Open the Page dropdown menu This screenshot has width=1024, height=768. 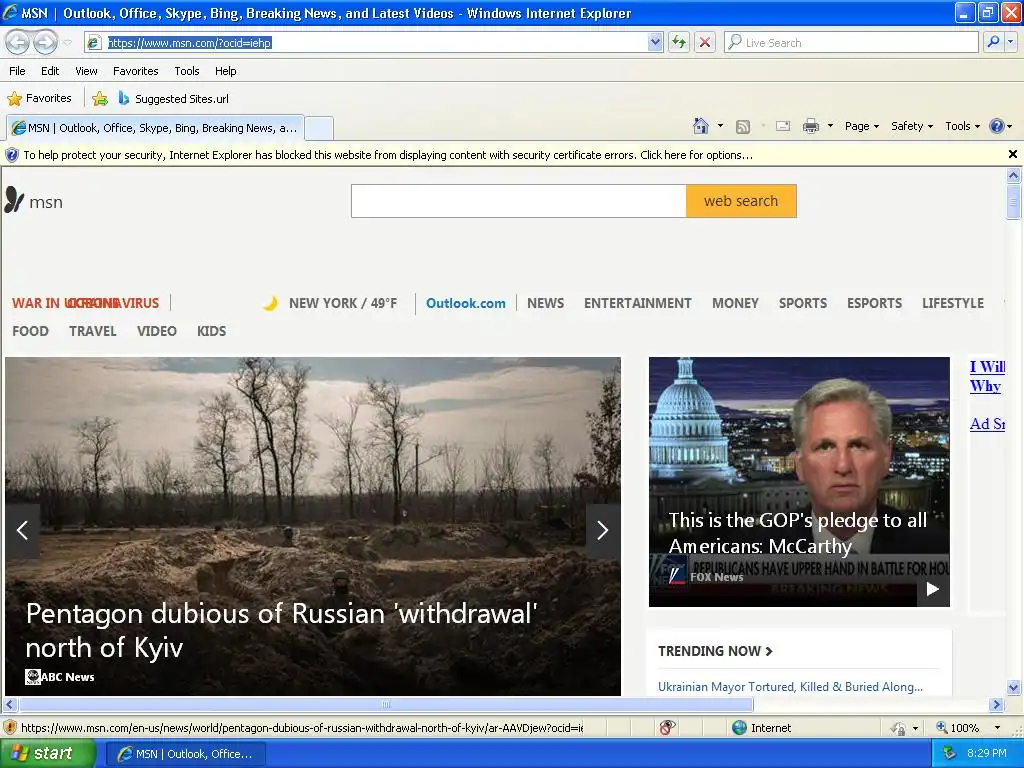(861, 126)
